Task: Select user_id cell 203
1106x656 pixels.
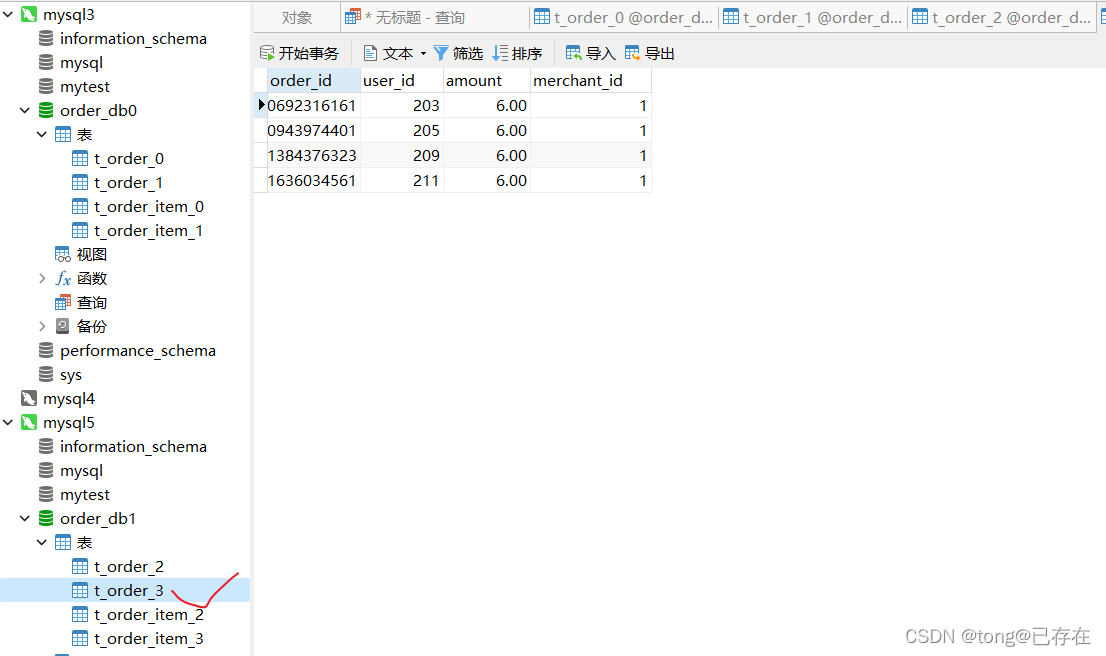Action: (x=401, y=105)
